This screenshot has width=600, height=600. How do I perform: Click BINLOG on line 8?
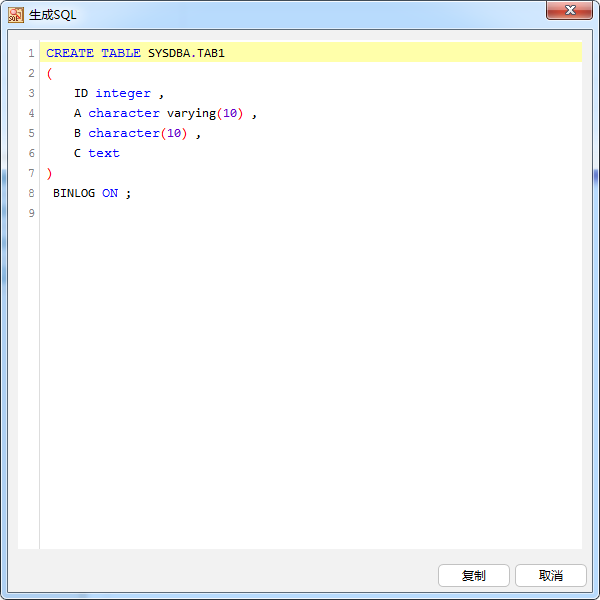click(74, 193)
